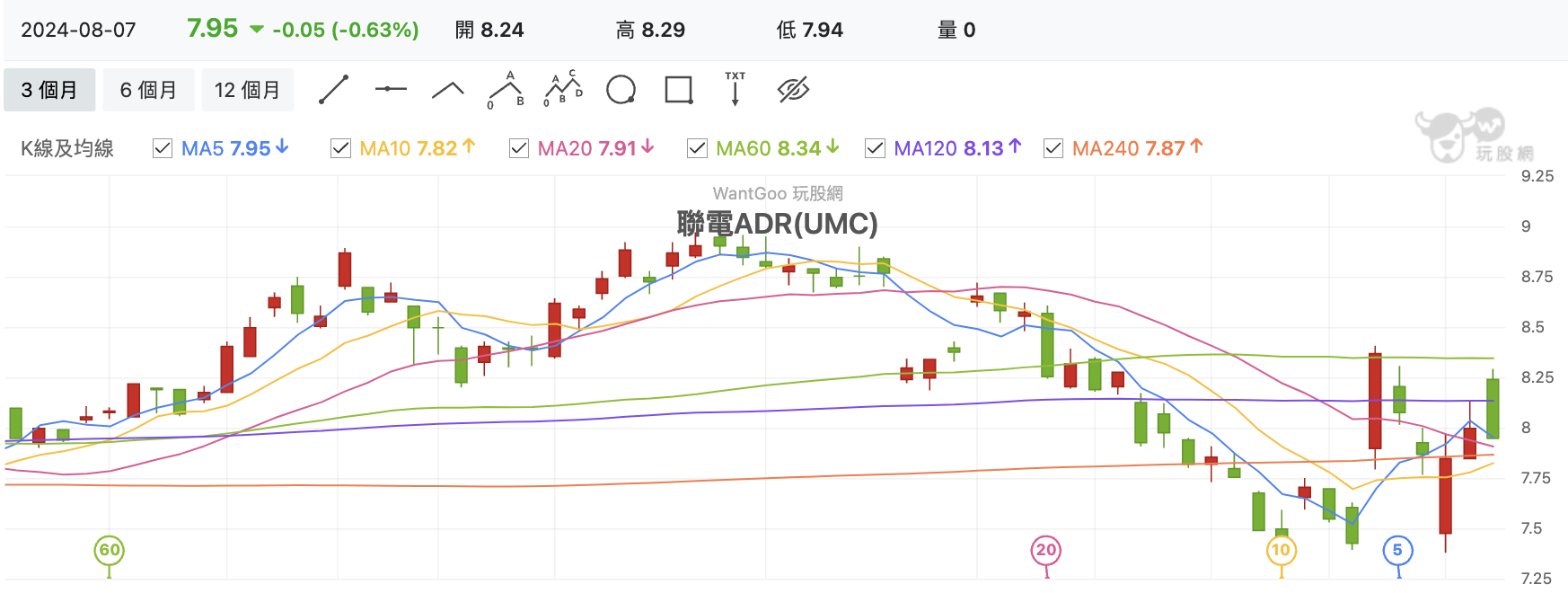Click the MA5 7.95 label
Viewport: 1568px width, 593px height.
(x=235, y=148)
